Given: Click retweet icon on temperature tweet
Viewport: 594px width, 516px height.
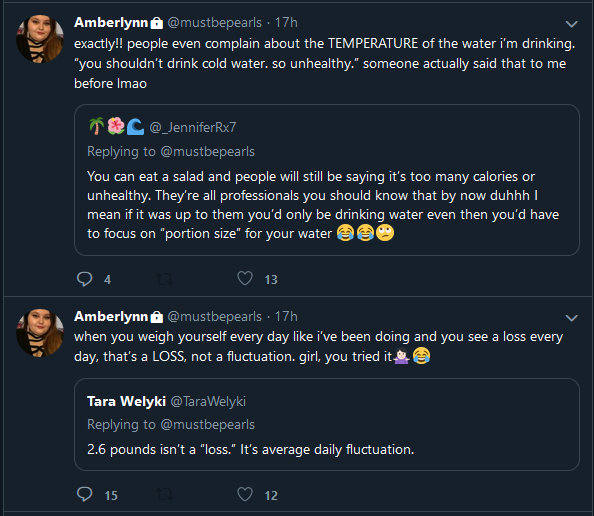Looking at the screenshot, I should pos(164,280).
